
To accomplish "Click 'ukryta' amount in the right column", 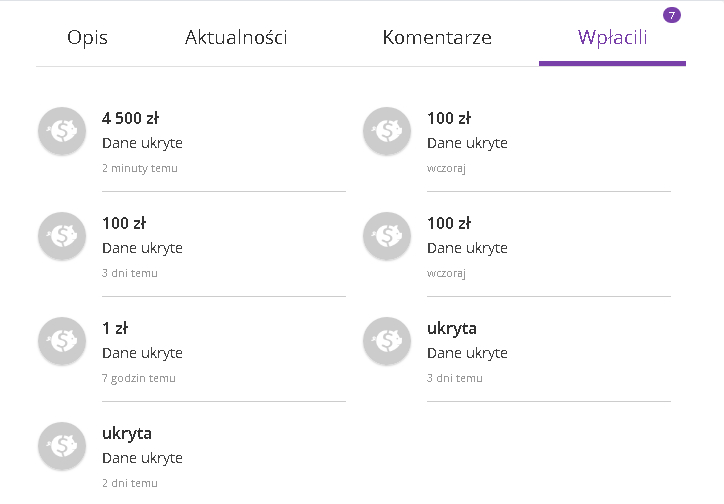I will (452, 328).
